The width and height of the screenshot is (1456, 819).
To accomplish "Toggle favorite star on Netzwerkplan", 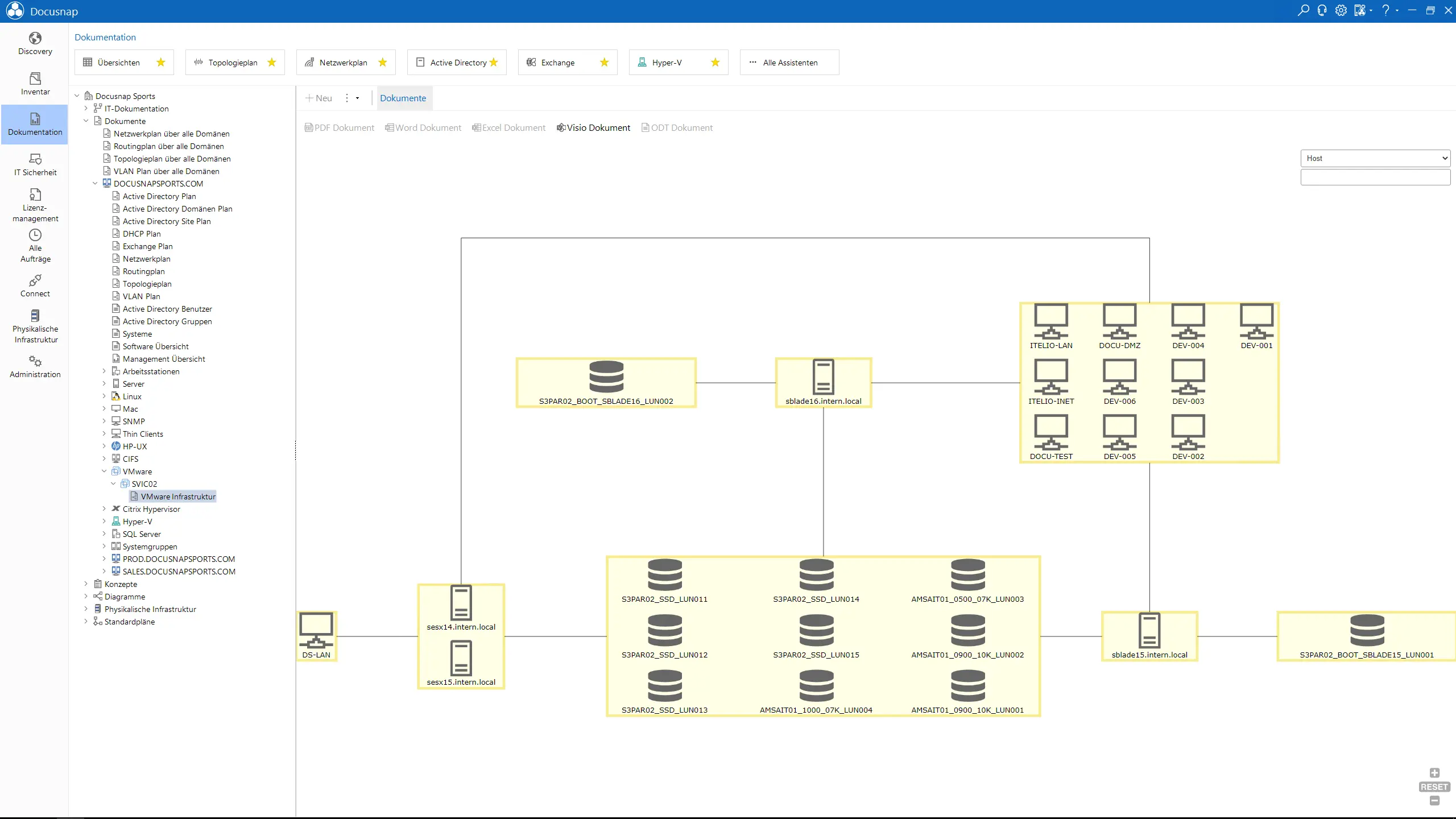I will pos(383,63).
